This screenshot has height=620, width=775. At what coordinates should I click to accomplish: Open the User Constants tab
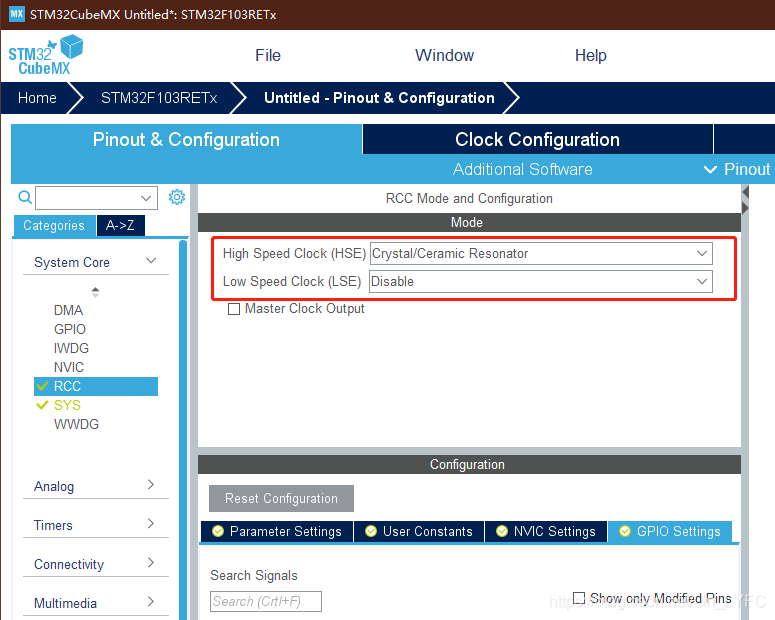419,531
